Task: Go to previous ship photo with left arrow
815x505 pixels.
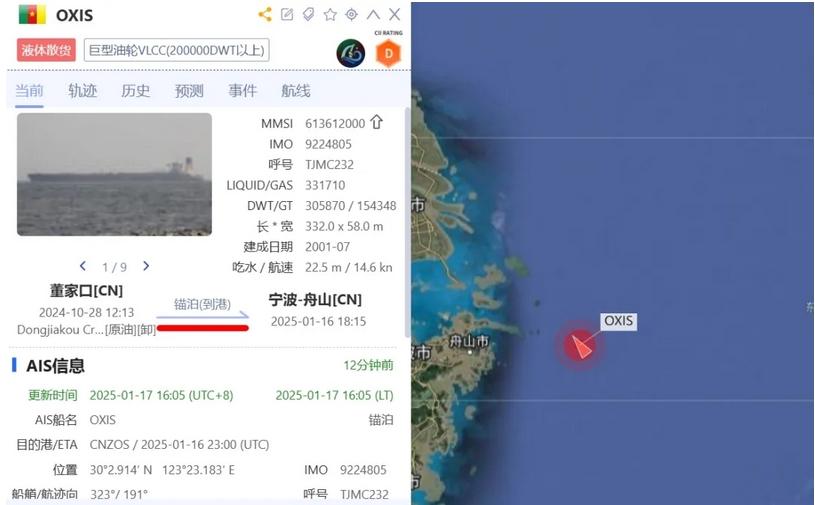Action: pyautogui.click(x=83, y=266)
